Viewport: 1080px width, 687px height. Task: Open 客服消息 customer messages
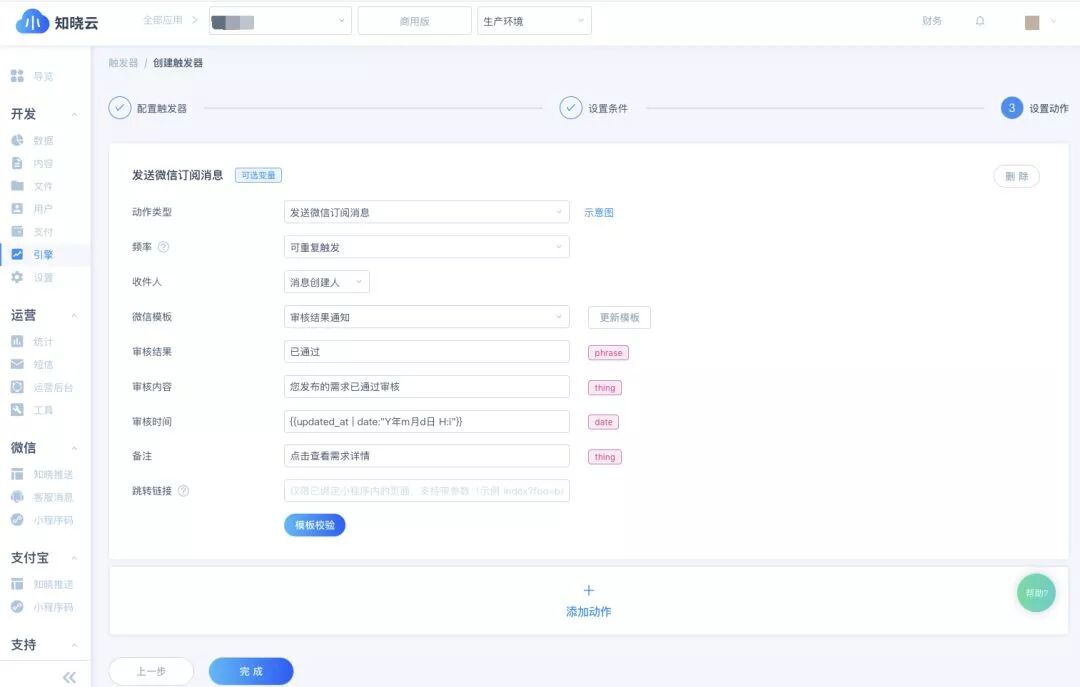(42, 497)
